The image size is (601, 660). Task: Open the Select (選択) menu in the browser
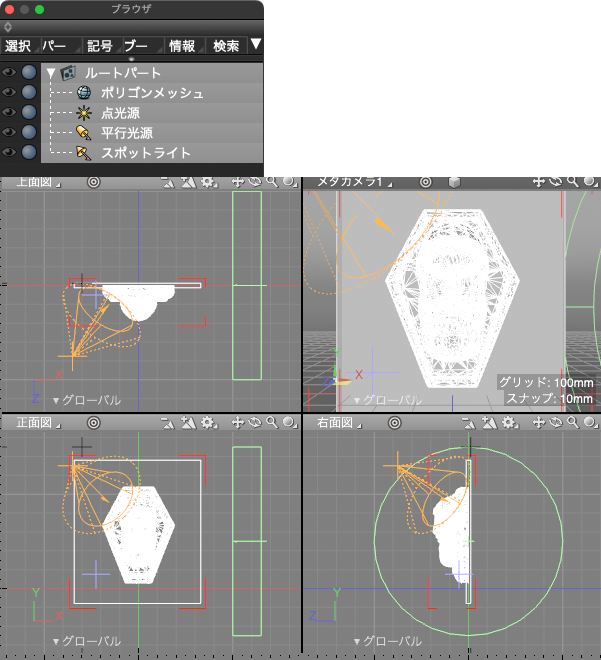pos(18,46)
